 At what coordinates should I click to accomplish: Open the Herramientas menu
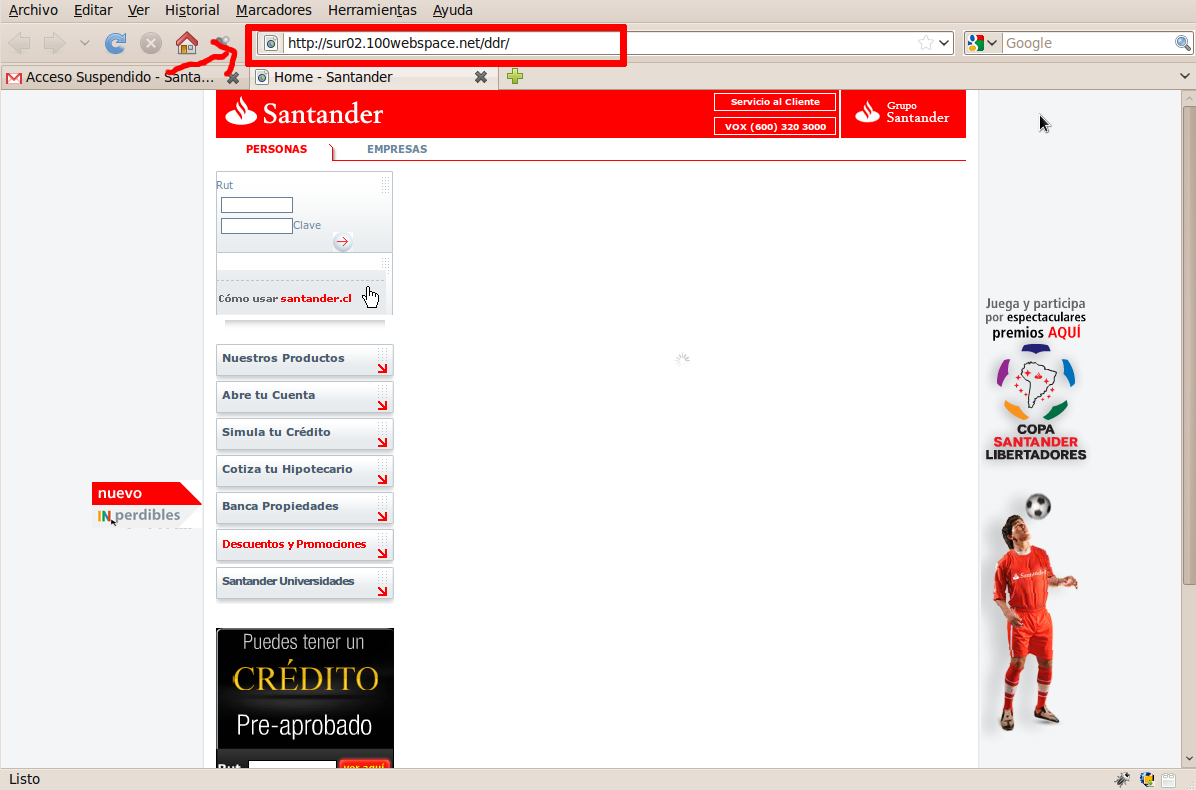coord(372,11)
